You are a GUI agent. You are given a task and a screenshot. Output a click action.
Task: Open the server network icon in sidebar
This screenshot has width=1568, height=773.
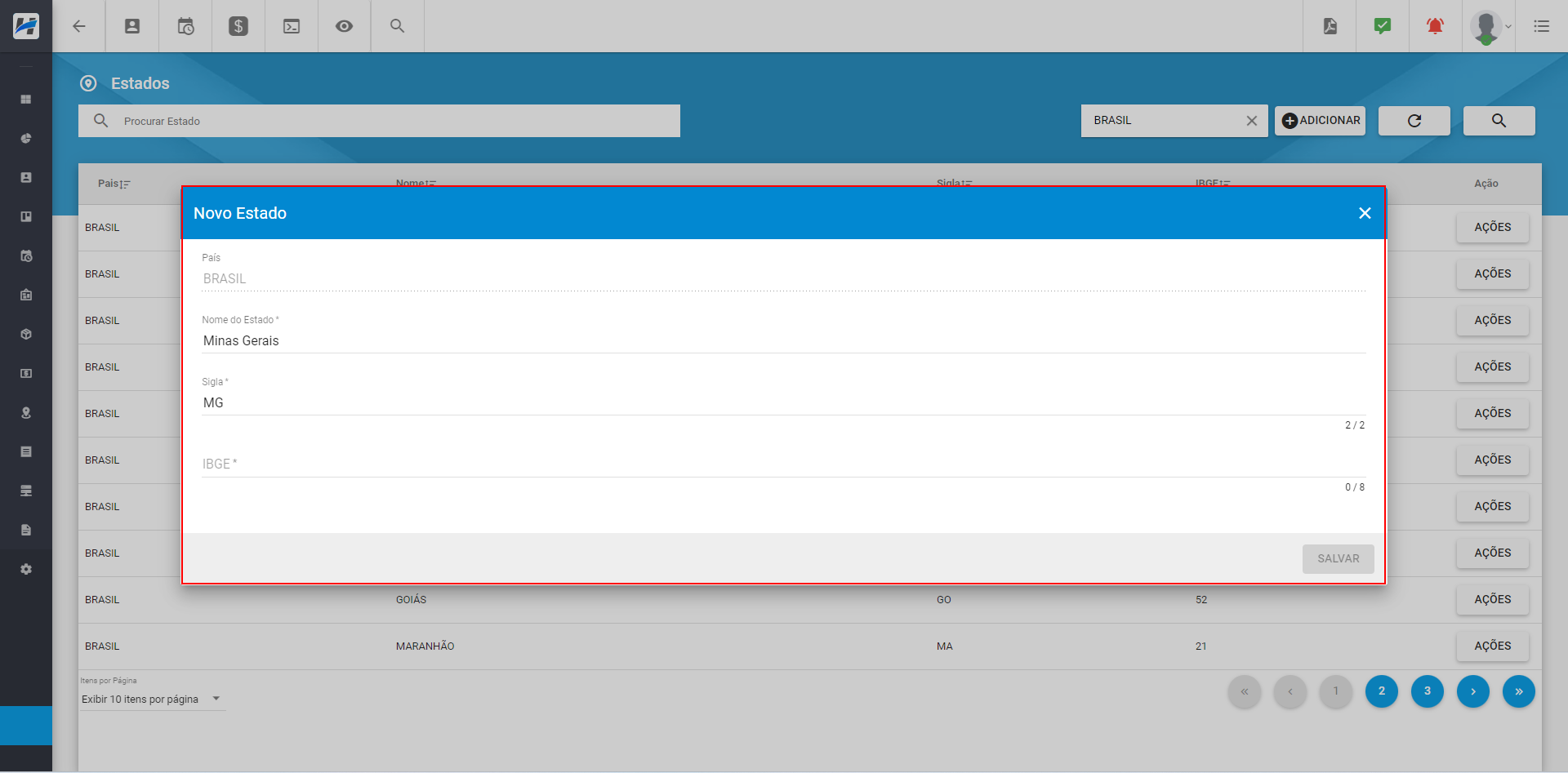click(26, 491)
